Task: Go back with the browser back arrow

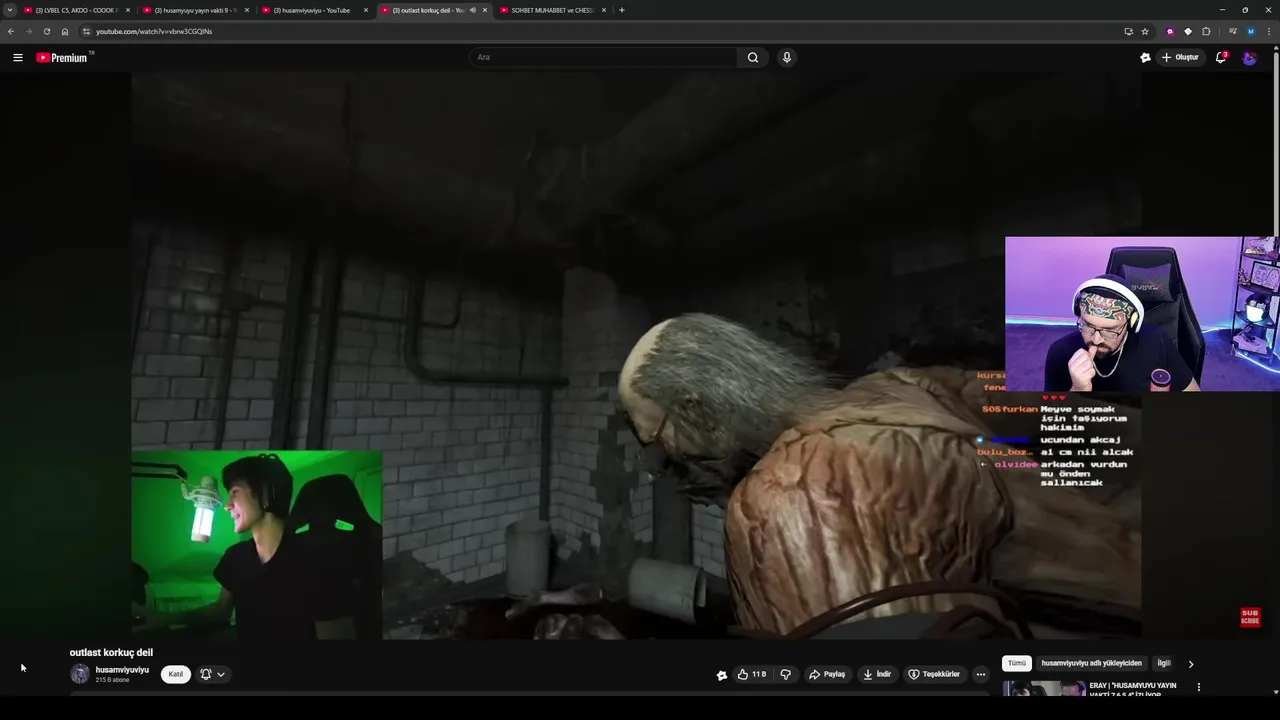Action: (x=11, y=31)
